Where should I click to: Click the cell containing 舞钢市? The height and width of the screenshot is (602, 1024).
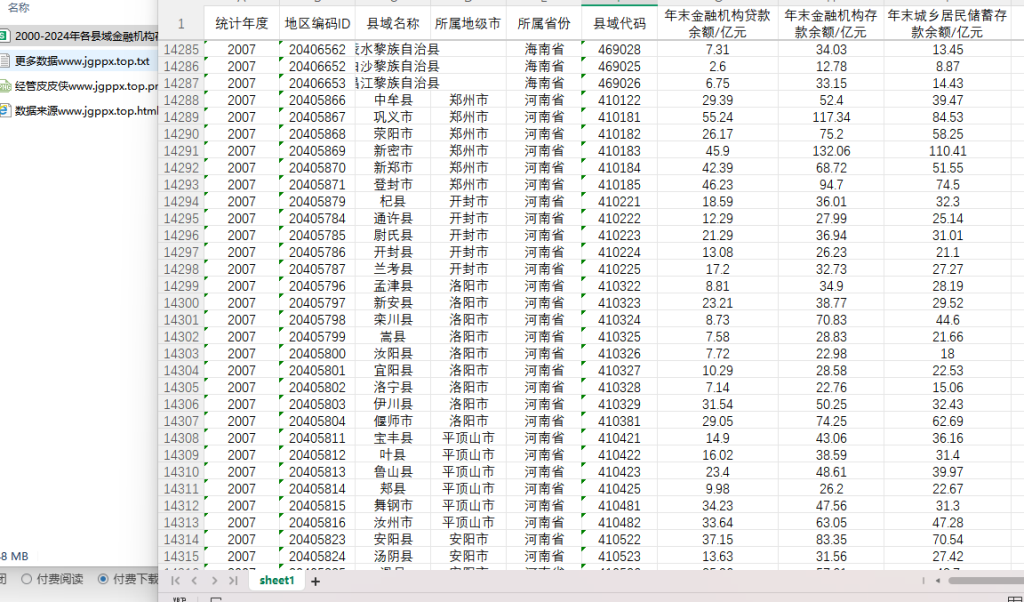(x=393, y=505)
